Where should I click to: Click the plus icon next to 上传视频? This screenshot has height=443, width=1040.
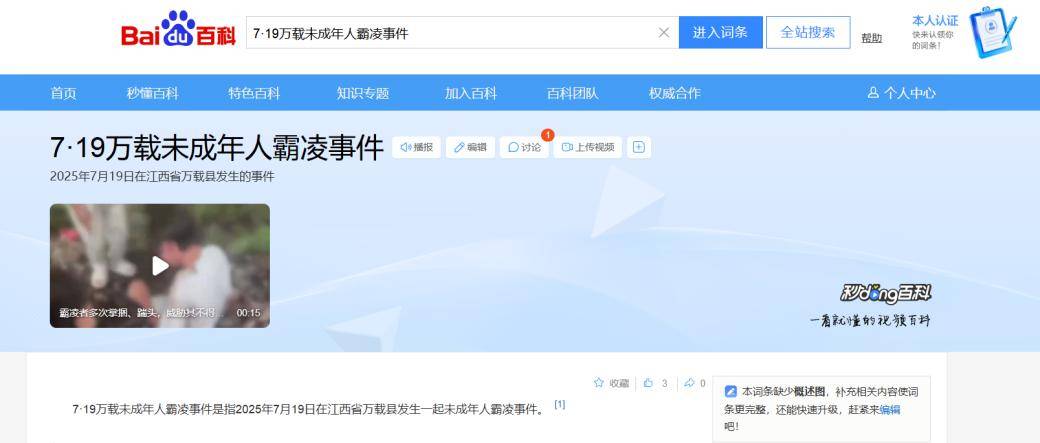click(639, 147)
